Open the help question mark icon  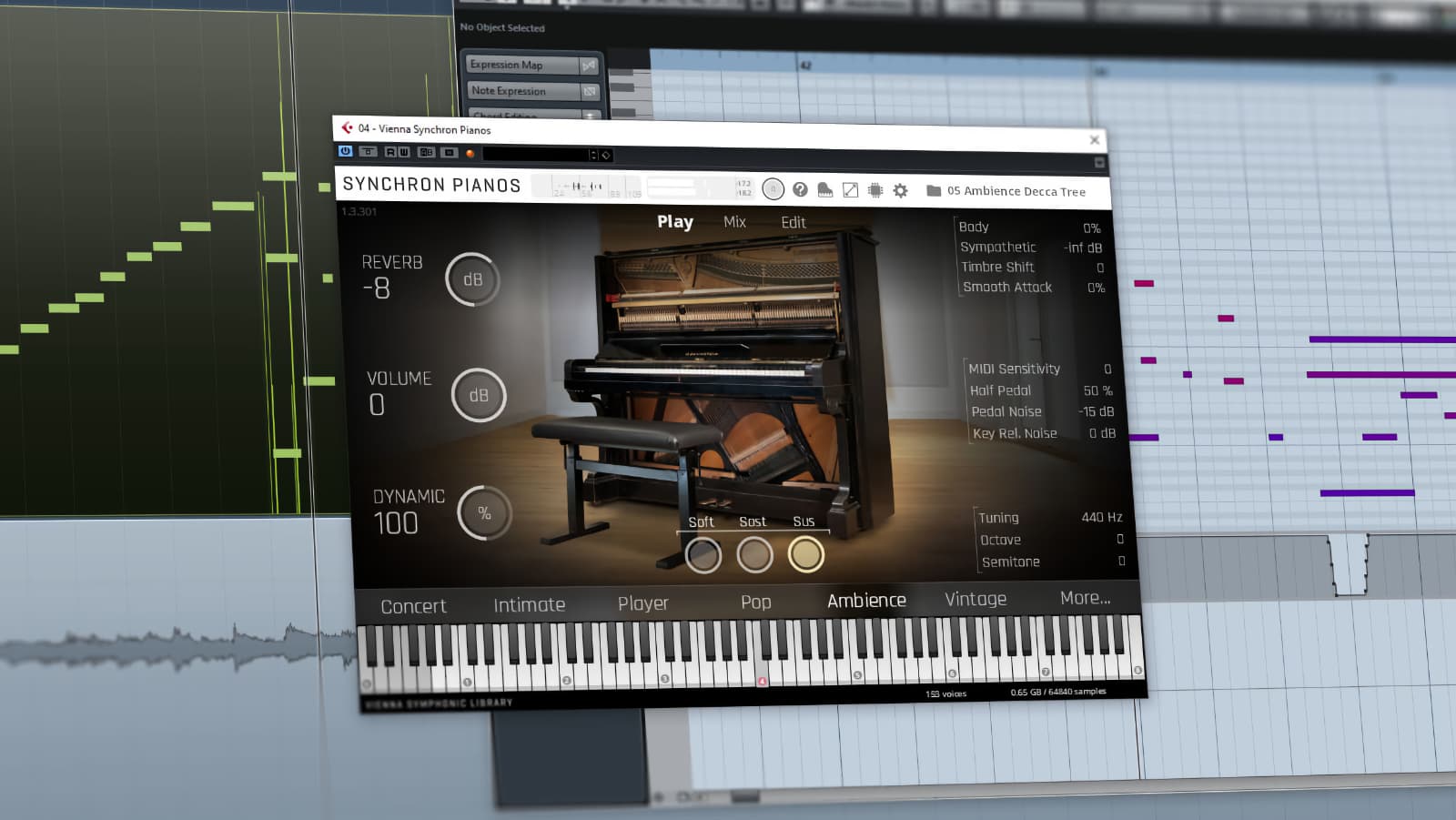(800, 189)
